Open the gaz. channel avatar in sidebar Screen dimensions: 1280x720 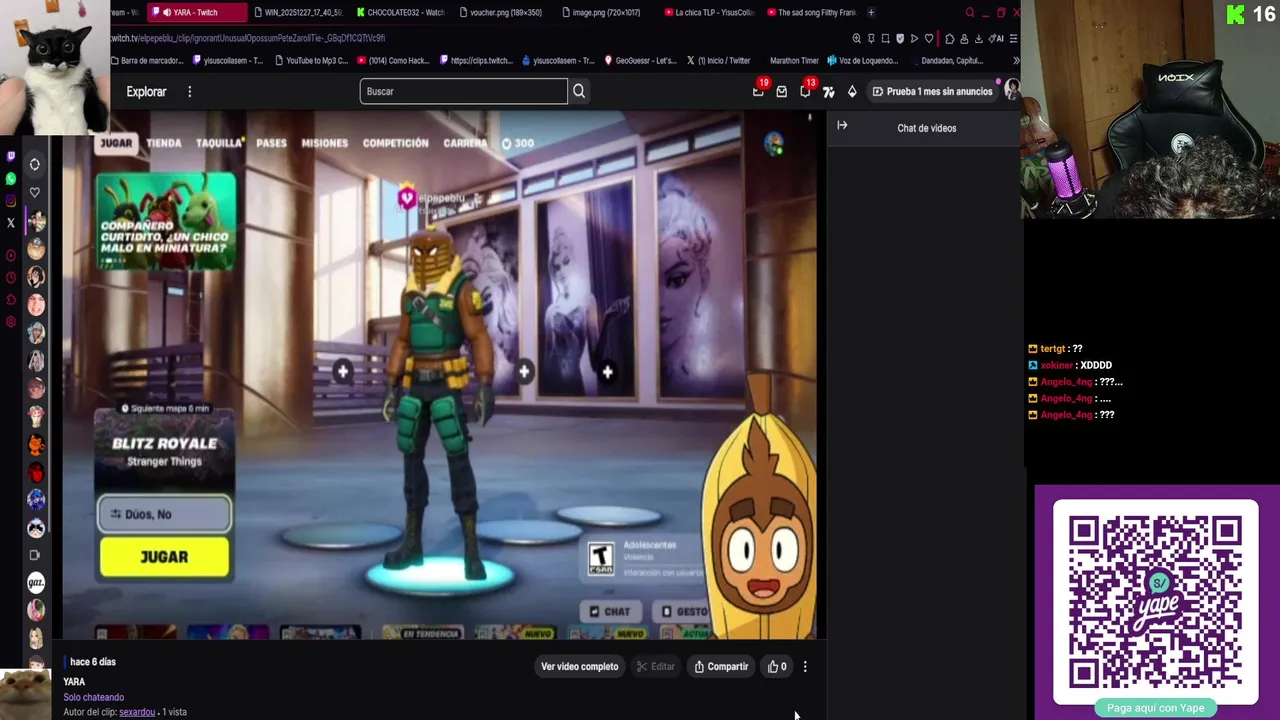pyautogui.click(x=36, y=583)
